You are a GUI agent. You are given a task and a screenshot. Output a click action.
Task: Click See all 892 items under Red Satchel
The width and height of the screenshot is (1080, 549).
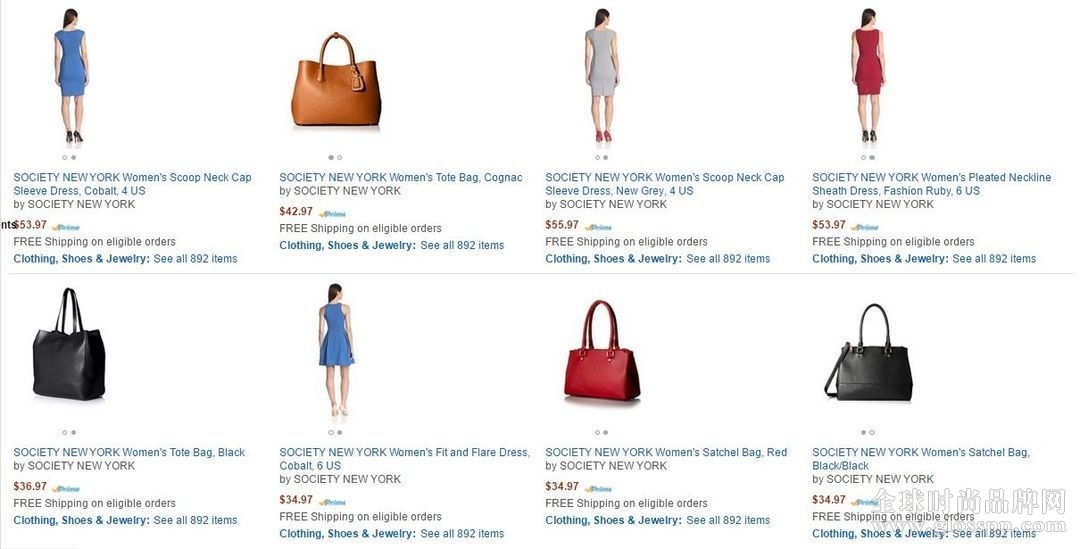728,520
